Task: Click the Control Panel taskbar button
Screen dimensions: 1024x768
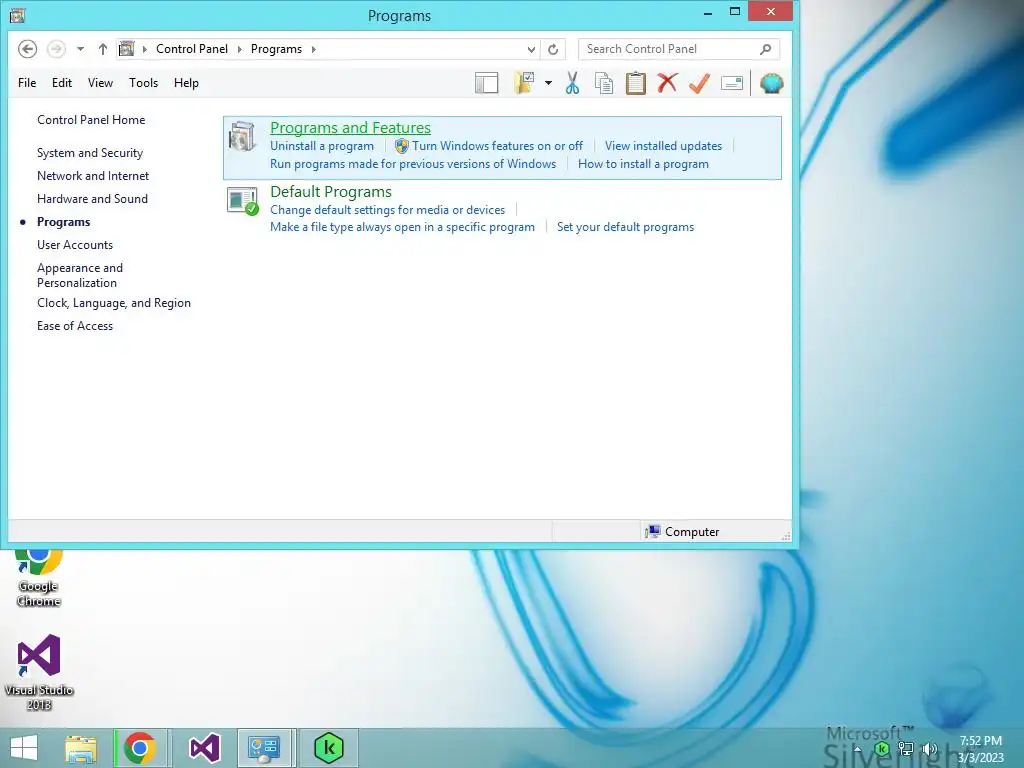Action: 264,748
